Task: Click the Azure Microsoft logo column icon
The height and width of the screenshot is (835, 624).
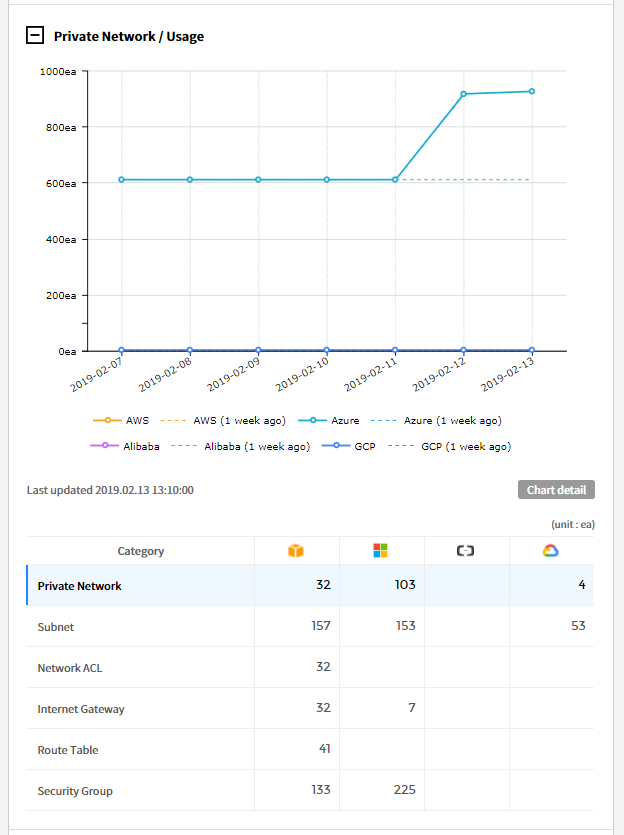Action: tap(380, 551)
